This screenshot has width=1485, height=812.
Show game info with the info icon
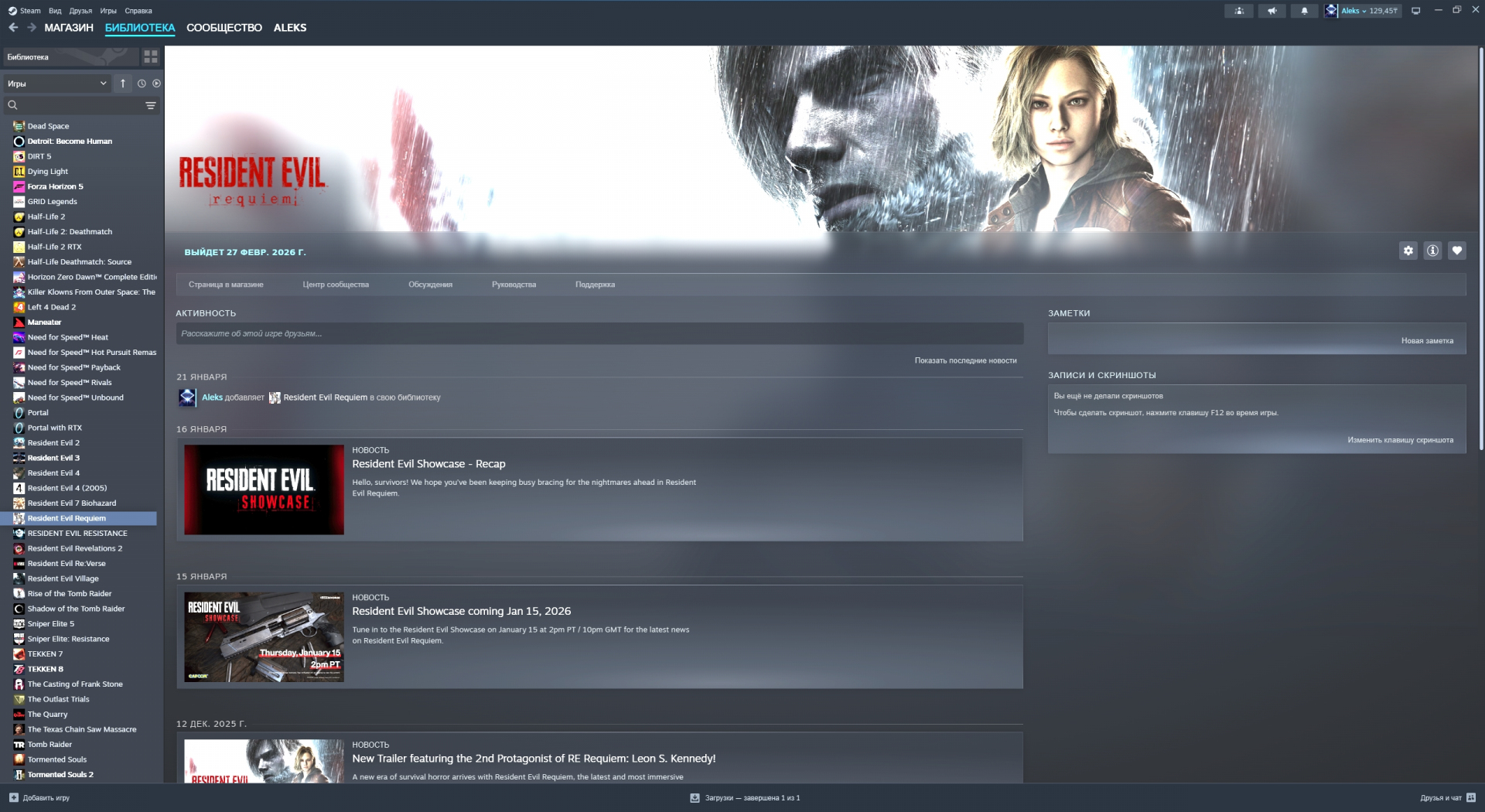[x=1432, y=251]
